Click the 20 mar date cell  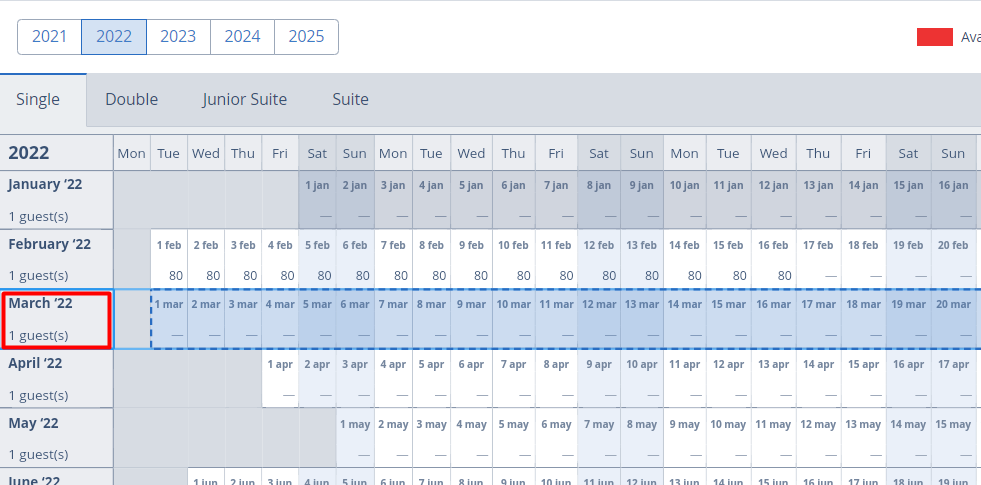pos(953,319)
